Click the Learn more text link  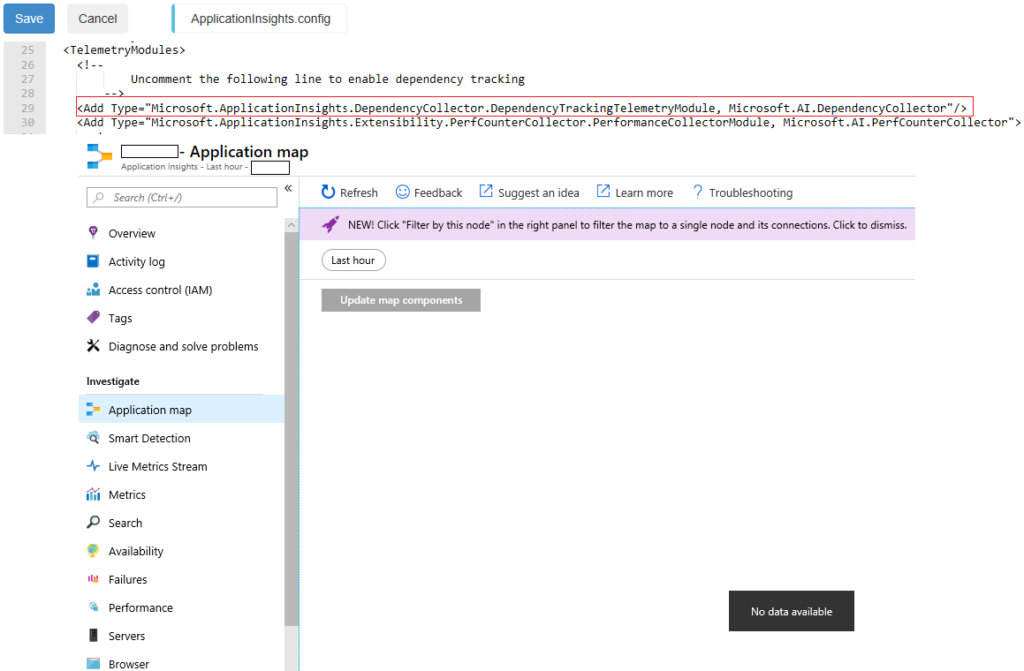click(x=644, y=193)
